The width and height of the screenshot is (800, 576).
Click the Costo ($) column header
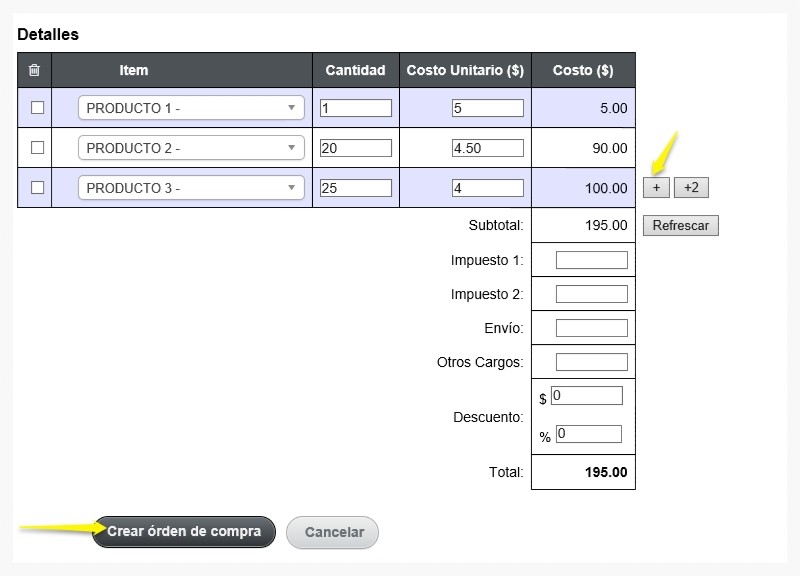pyautogui.click(x=583, y=70)
